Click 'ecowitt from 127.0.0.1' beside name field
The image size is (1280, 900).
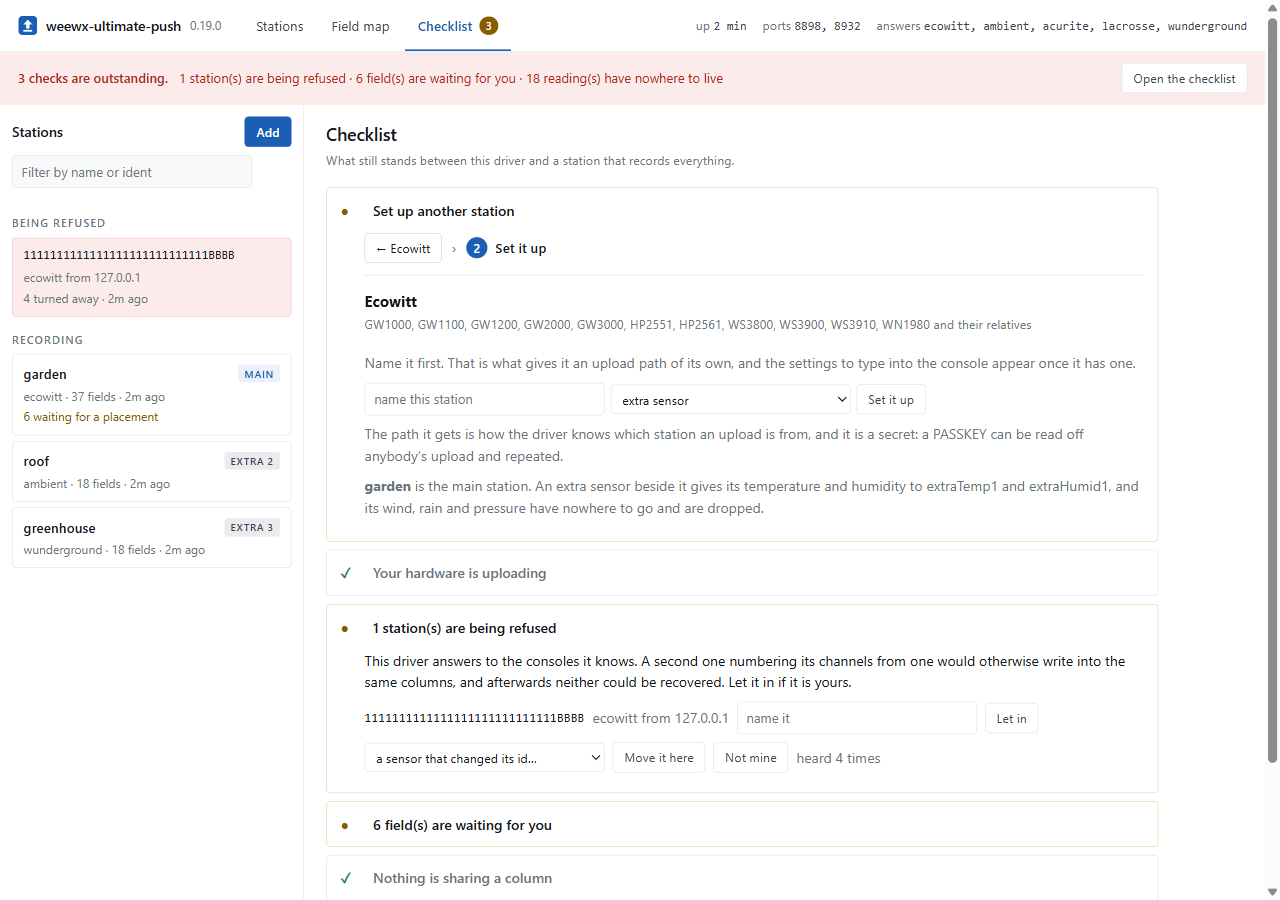click(x=661, y=718)
